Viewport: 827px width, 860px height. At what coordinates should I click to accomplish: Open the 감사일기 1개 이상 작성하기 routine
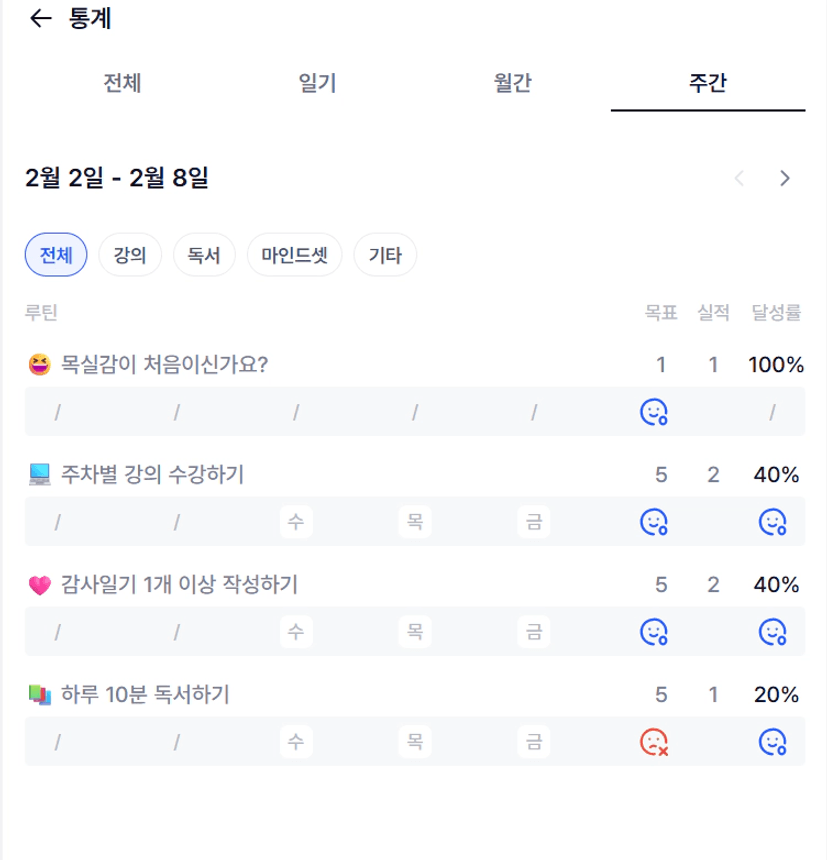(179, 585)
